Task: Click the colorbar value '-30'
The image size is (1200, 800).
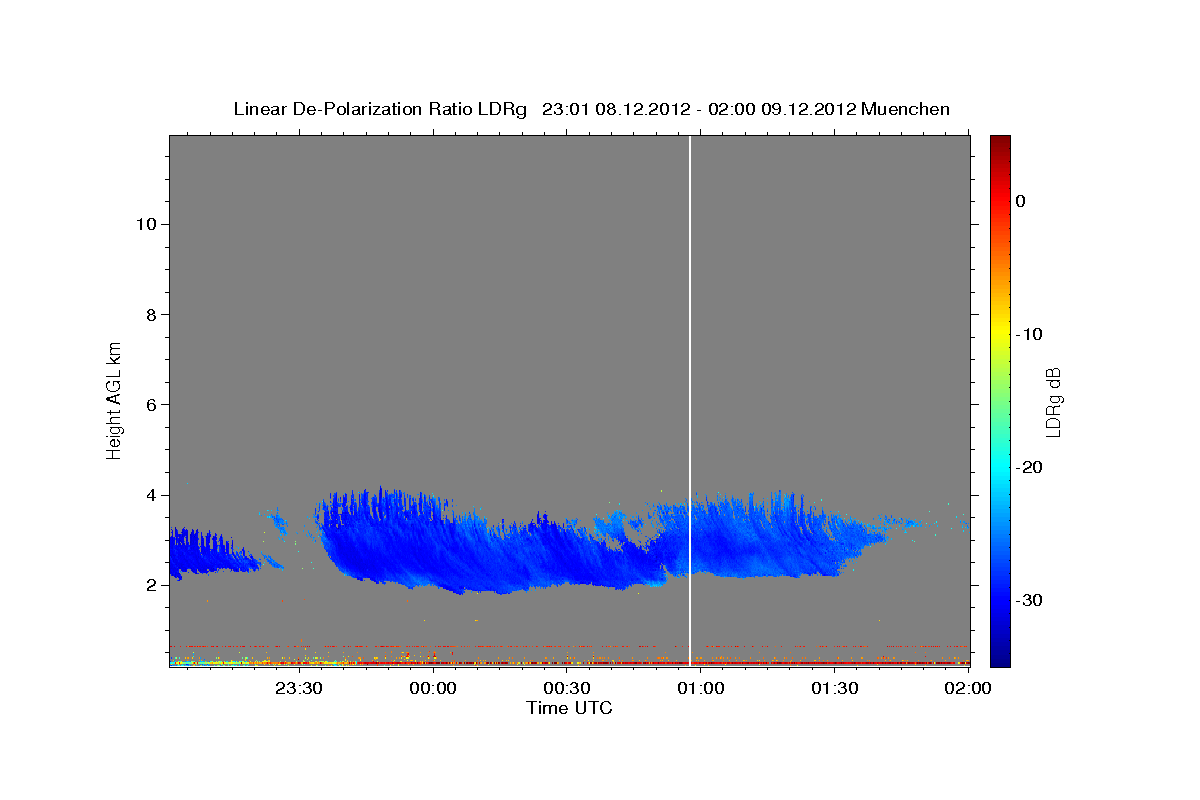Action: 1029,600
